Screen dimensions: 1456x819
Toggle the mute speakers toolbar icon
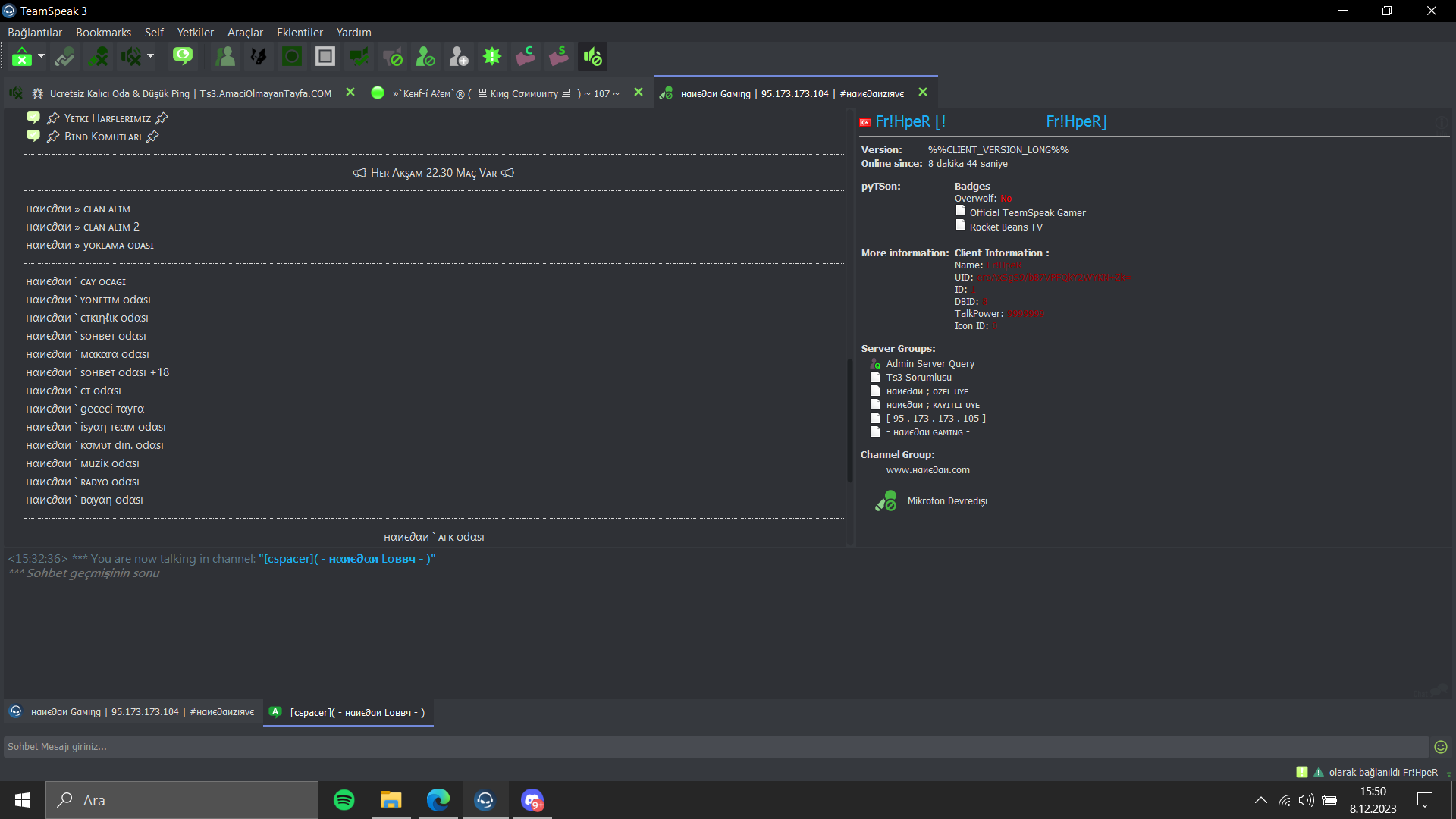pyautogui.click(x=130, y=57)
